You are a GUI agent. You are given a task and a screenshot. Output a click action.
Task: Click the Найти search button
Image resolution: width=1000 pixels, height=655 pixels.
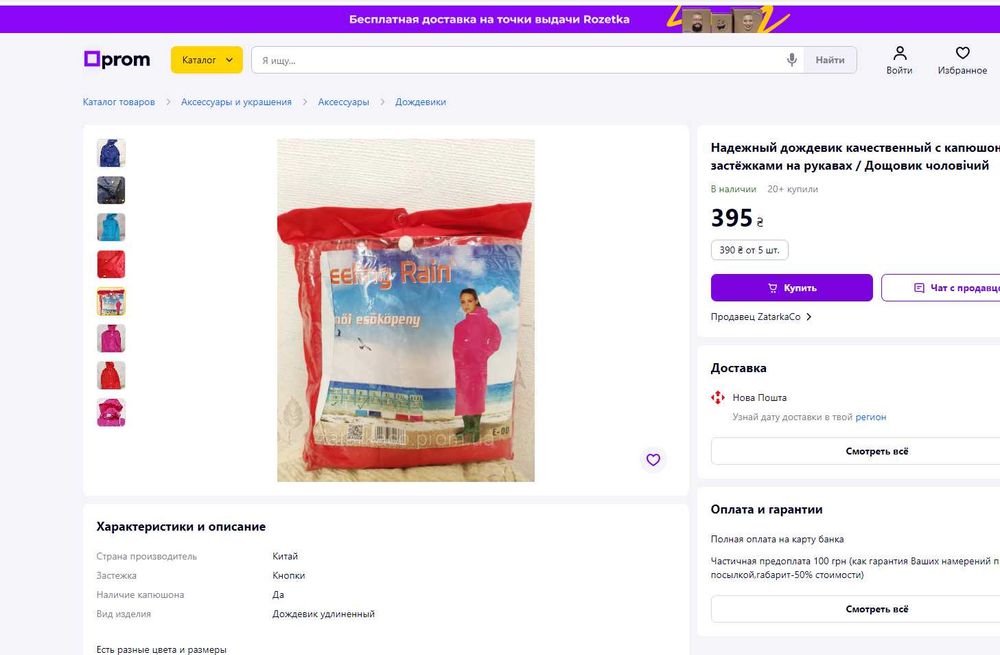coord(830,60)
